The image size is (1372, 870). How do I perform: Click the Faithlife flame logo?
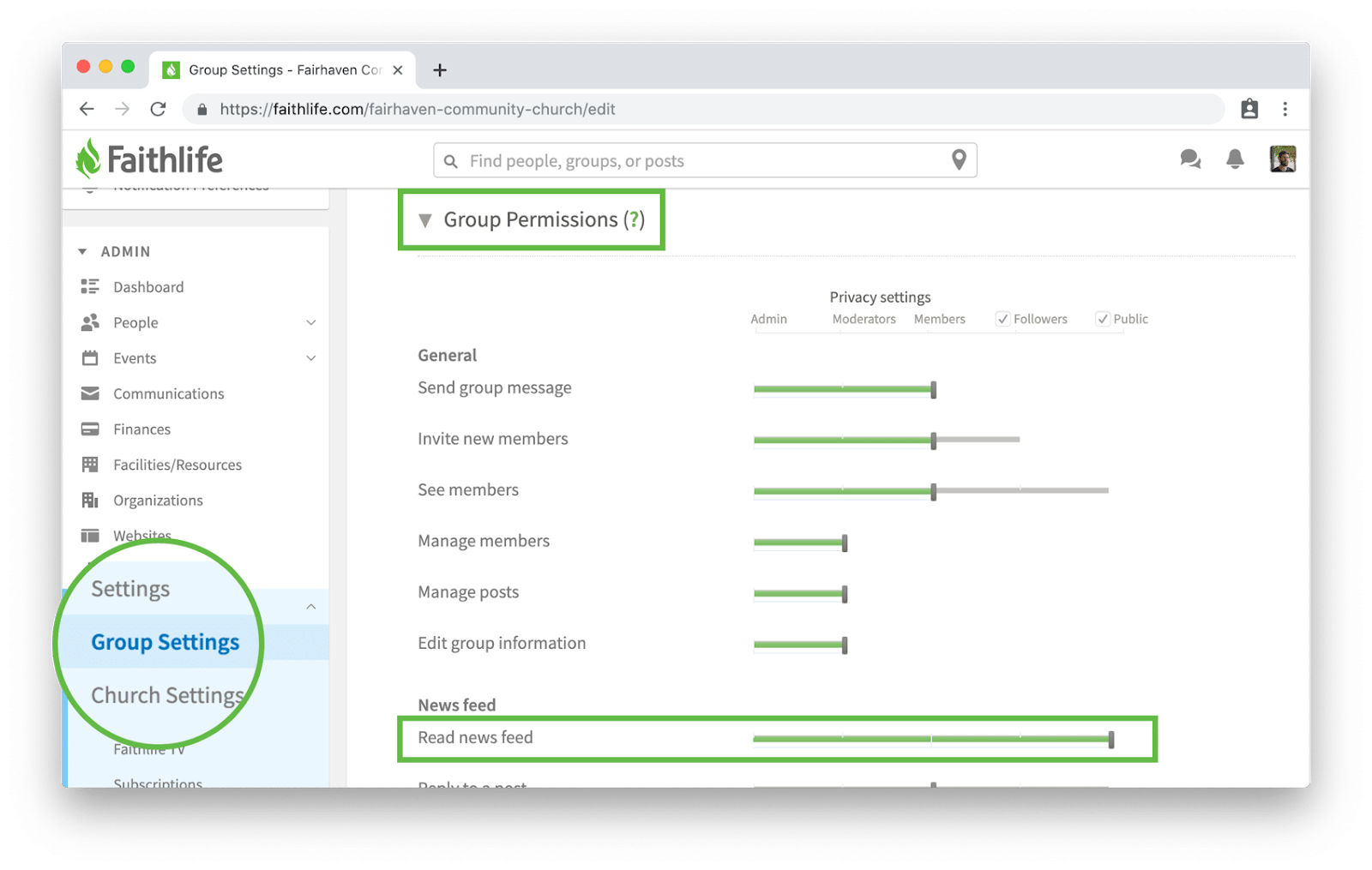click(x=88, y=159)
